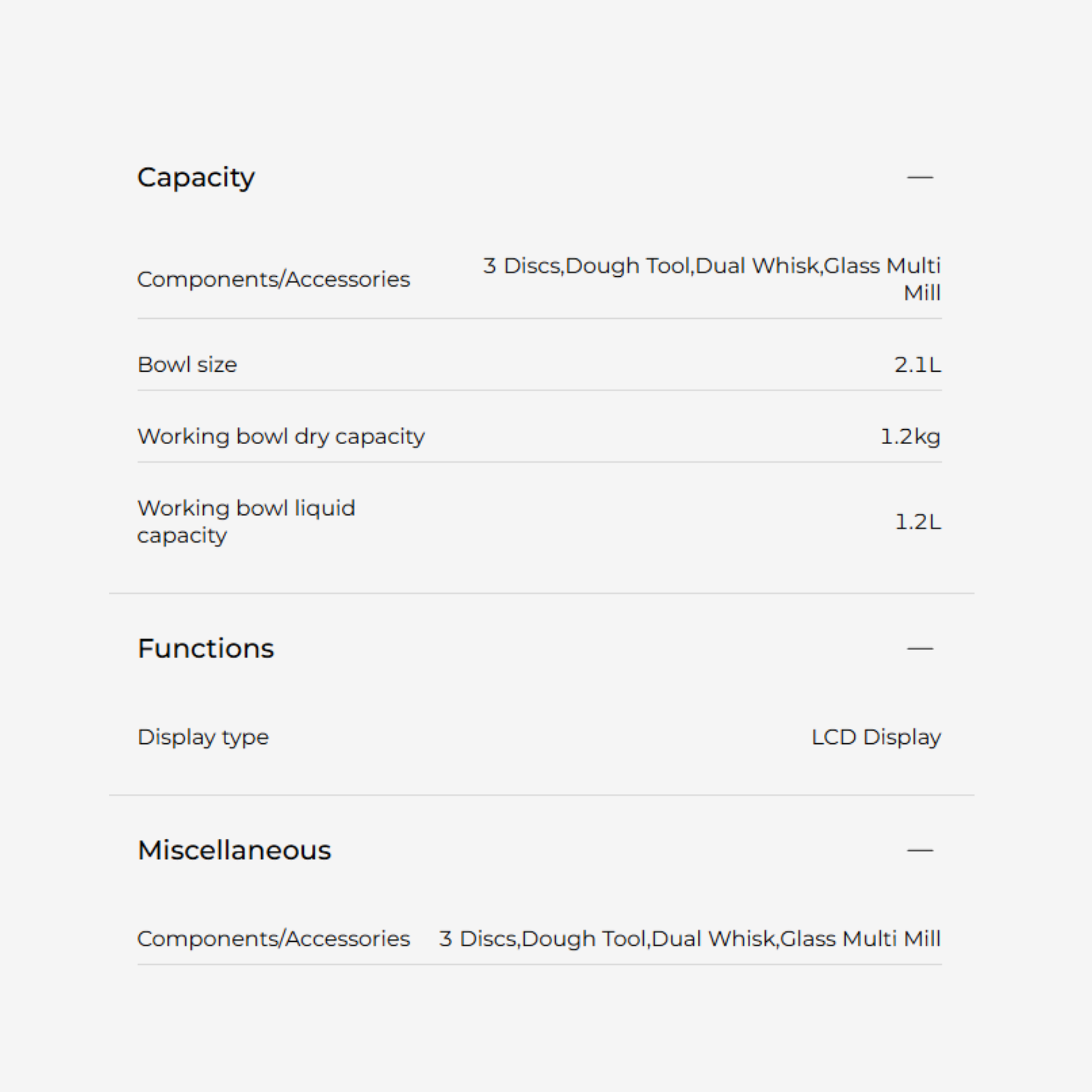The width and height of the screenshot is (1092, 1092).
Task: Click the divider line below Functions section
Action: pyautogui.click(x=542, y=795)
